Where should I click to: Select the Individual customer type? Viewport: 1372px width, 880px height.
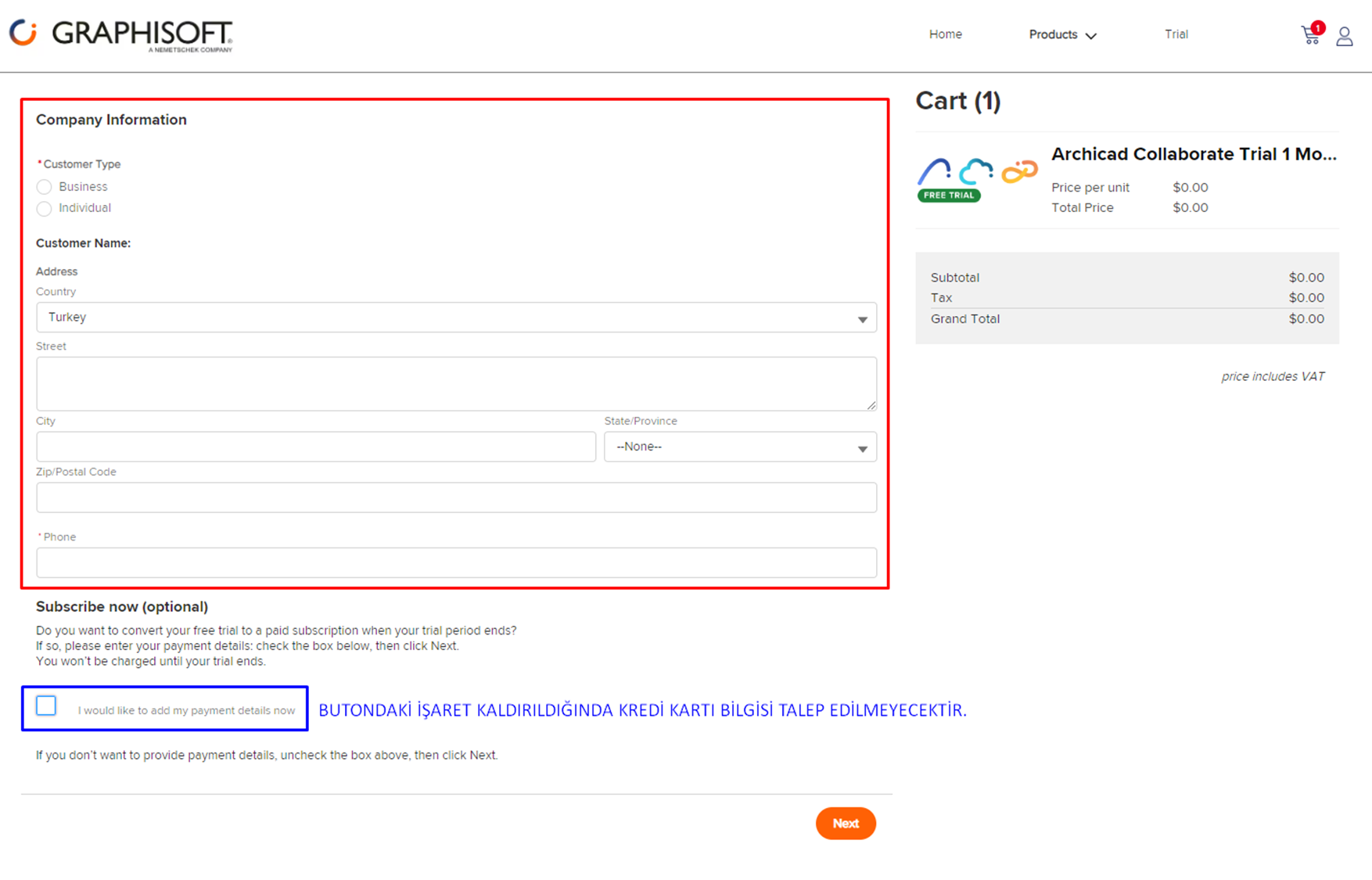[44, 208]
